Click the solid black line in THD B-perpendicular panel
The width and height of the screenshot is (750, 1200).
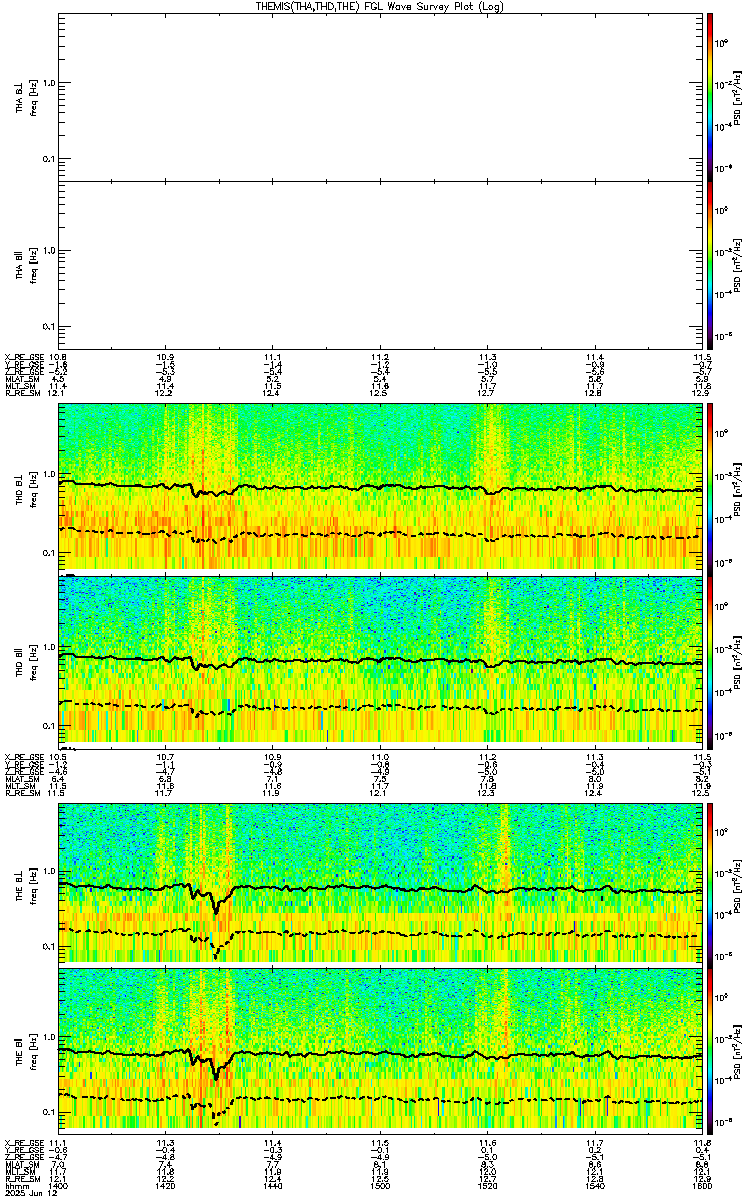[x=380, y=487]
